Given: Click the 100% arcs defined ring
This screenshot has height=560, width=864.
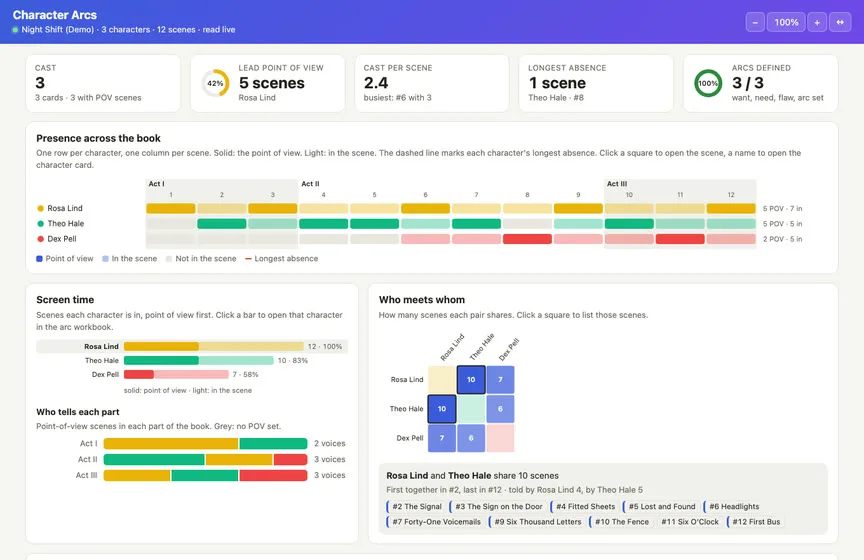Looking at the screenshot, I should tap(708, 83).
